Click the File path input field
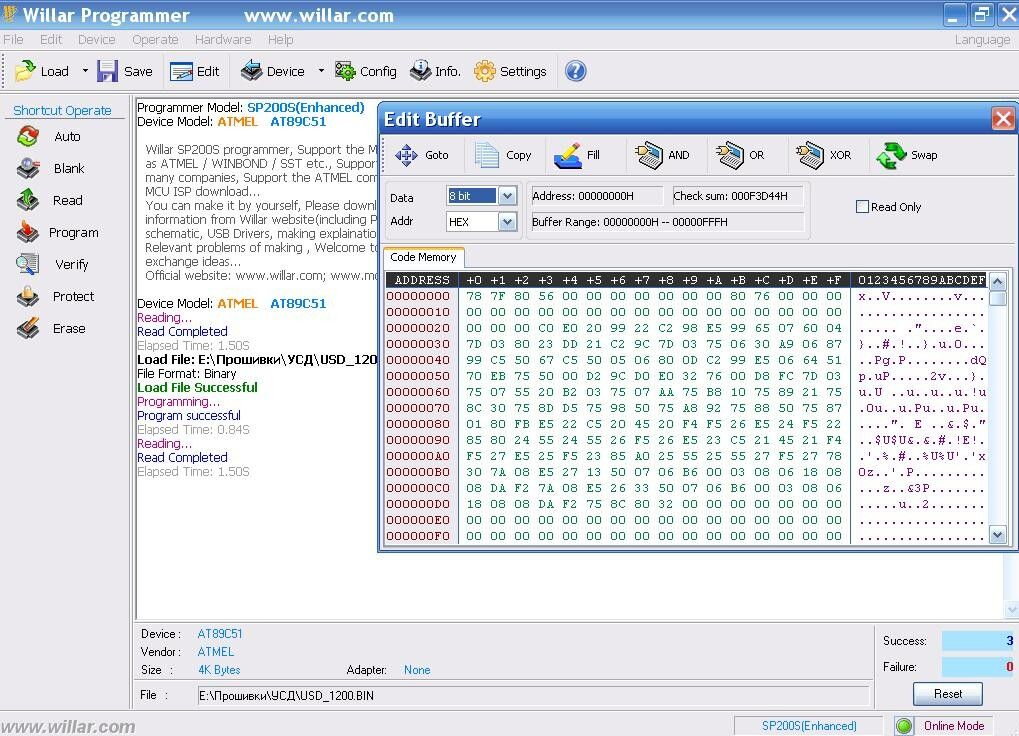The height and width of the screenshot is (736, 1019). 532,696
